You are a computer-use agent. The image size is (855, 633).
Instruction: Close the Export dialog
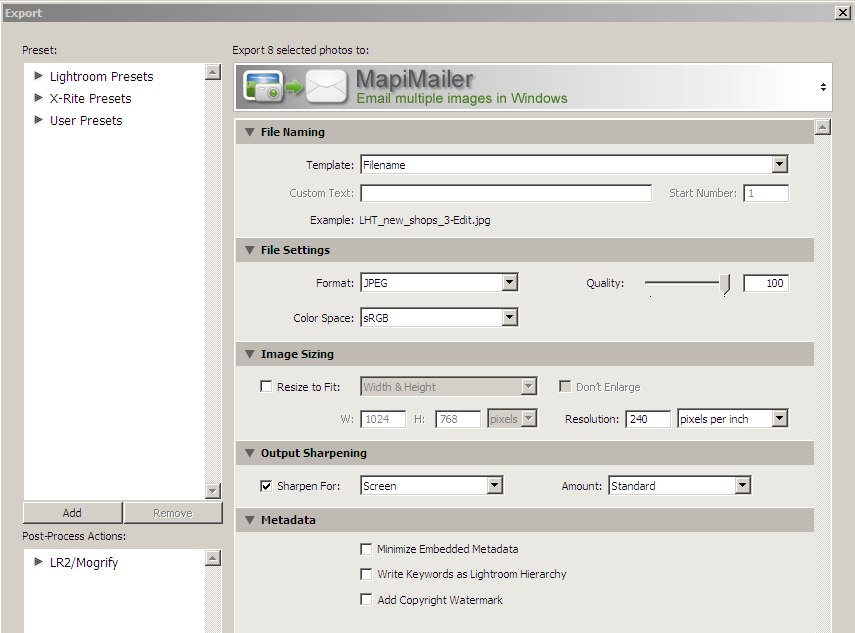(842, 13)
